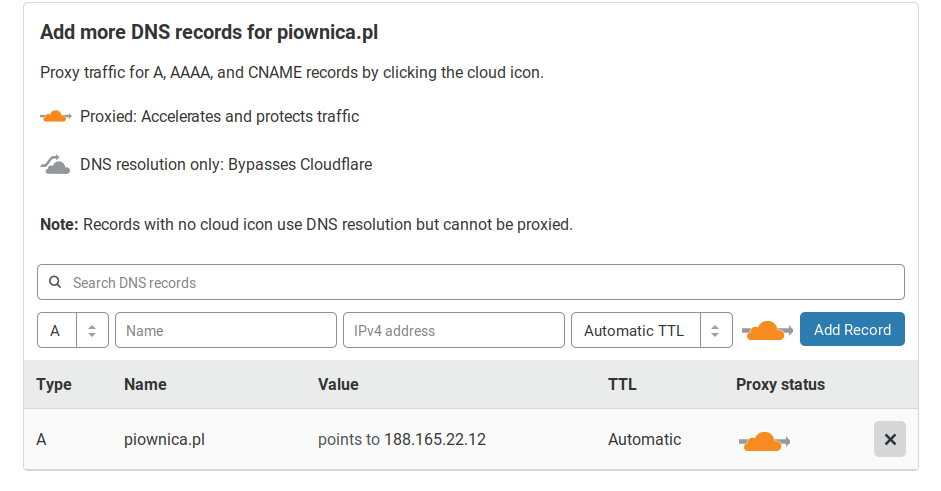Image resolution: width=941 pixels, height=491 pixels.
Task: Open the record type dropdown showing A
Action: click(57, 330)
